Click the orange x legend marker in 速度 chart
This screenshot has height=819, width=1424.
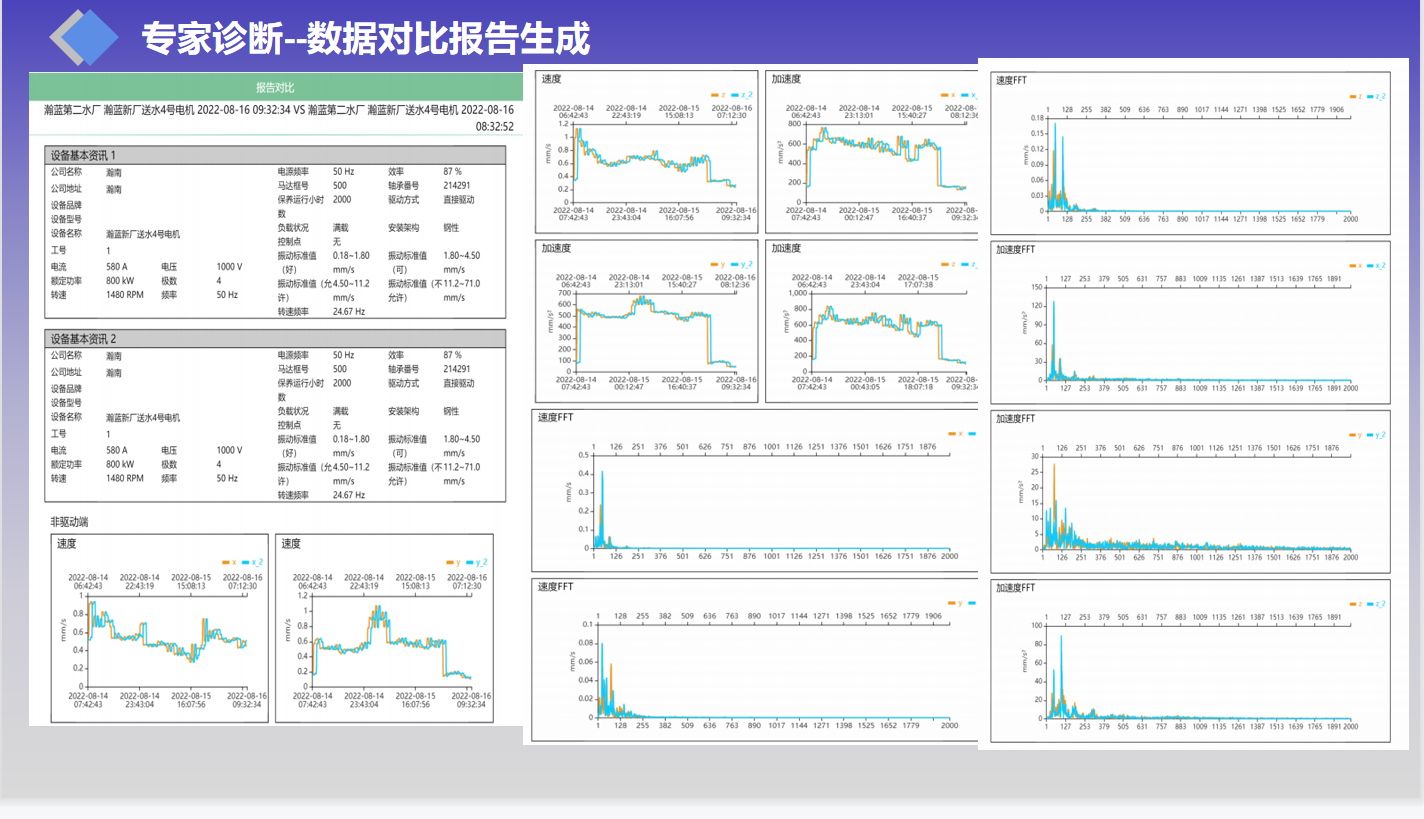pos(226,562)
